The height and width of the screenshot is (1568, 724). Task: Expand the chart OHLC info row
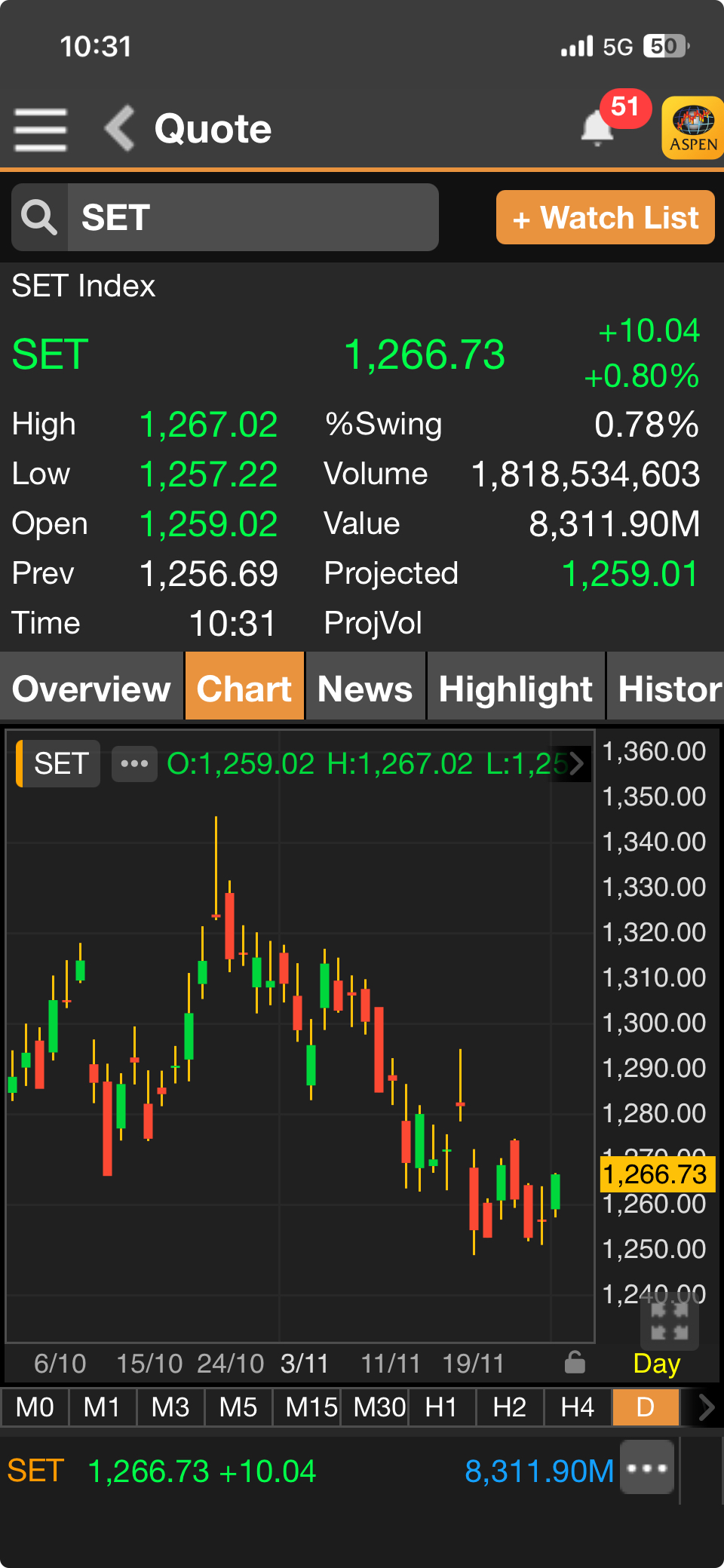tap(577, 764)
